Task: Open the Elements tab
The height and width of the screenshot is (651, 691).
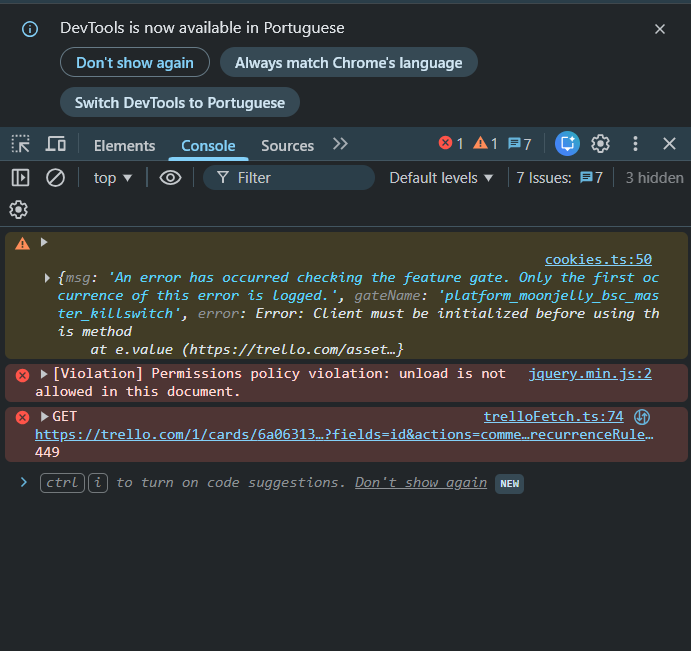Action: point(124,145)
